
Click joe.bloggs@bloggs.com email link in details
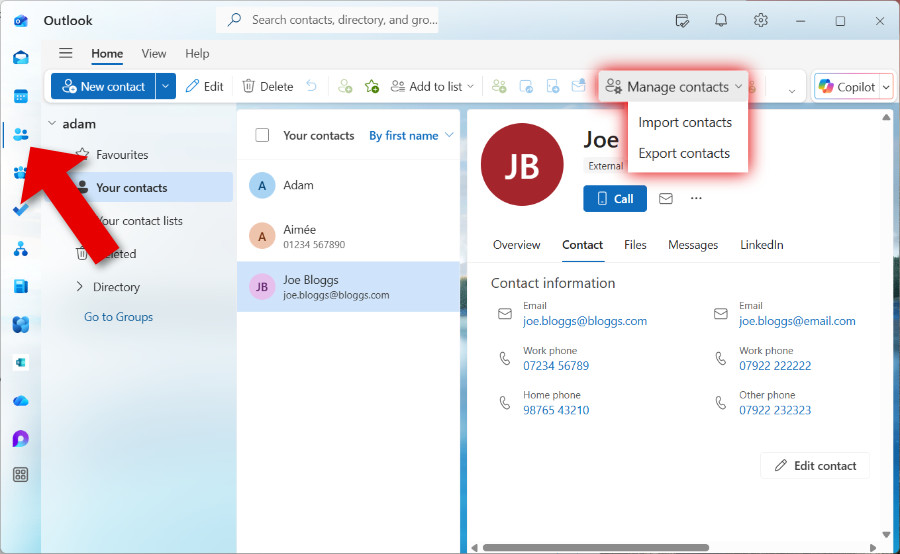pyautogui.click(x=585, y=321)
